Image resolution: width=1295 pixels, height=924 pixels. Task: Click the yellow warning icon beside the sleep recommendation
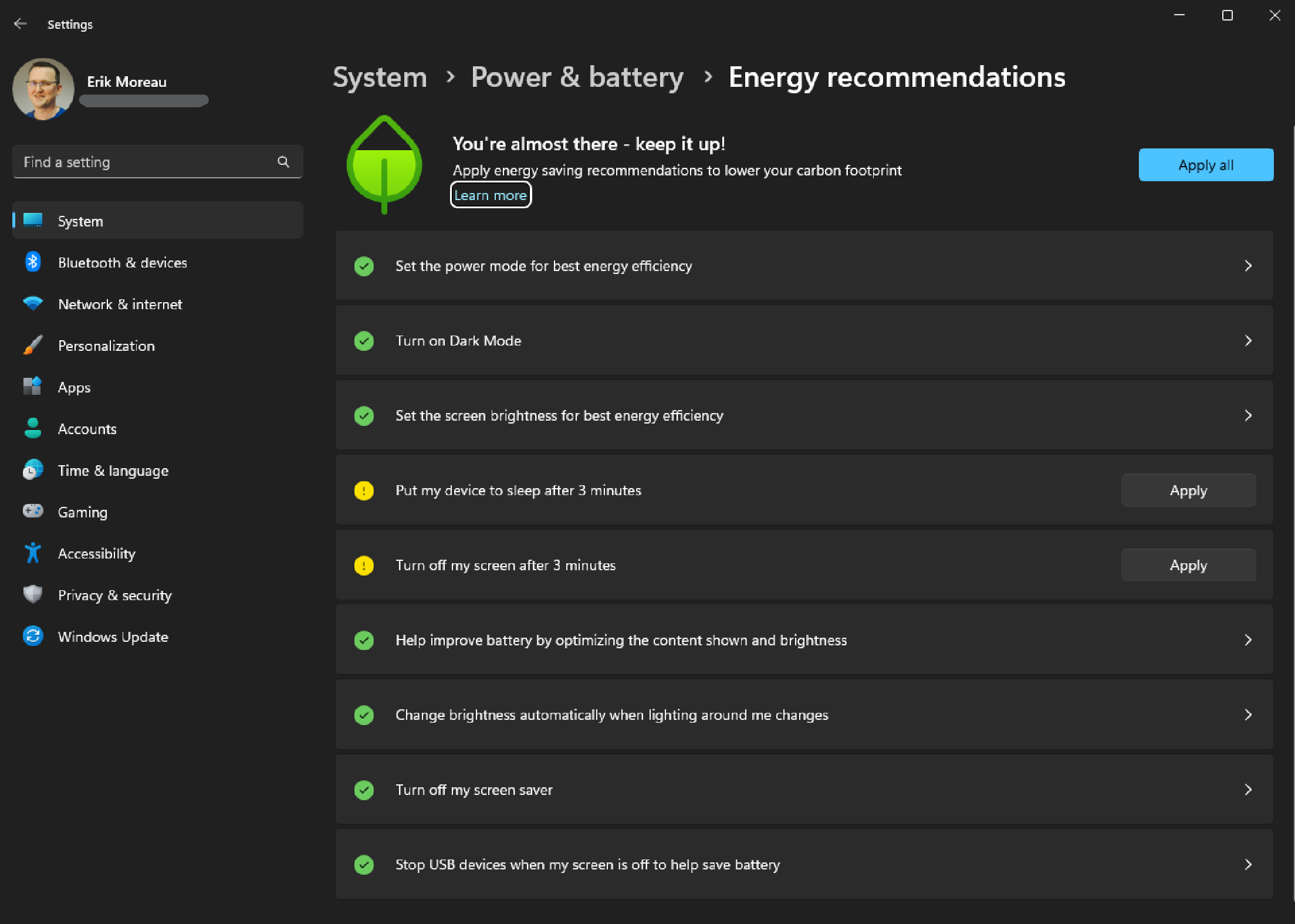click(x=364, y=490)
